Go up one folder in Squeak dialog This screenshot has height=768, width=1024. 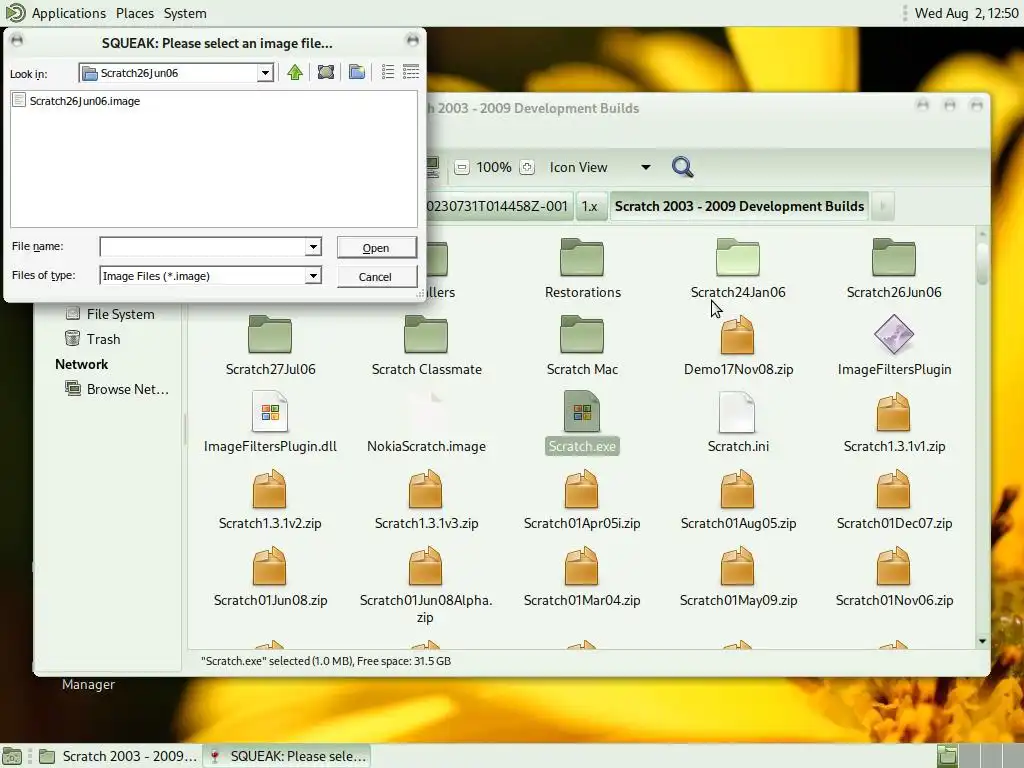(x=295, y=72)
